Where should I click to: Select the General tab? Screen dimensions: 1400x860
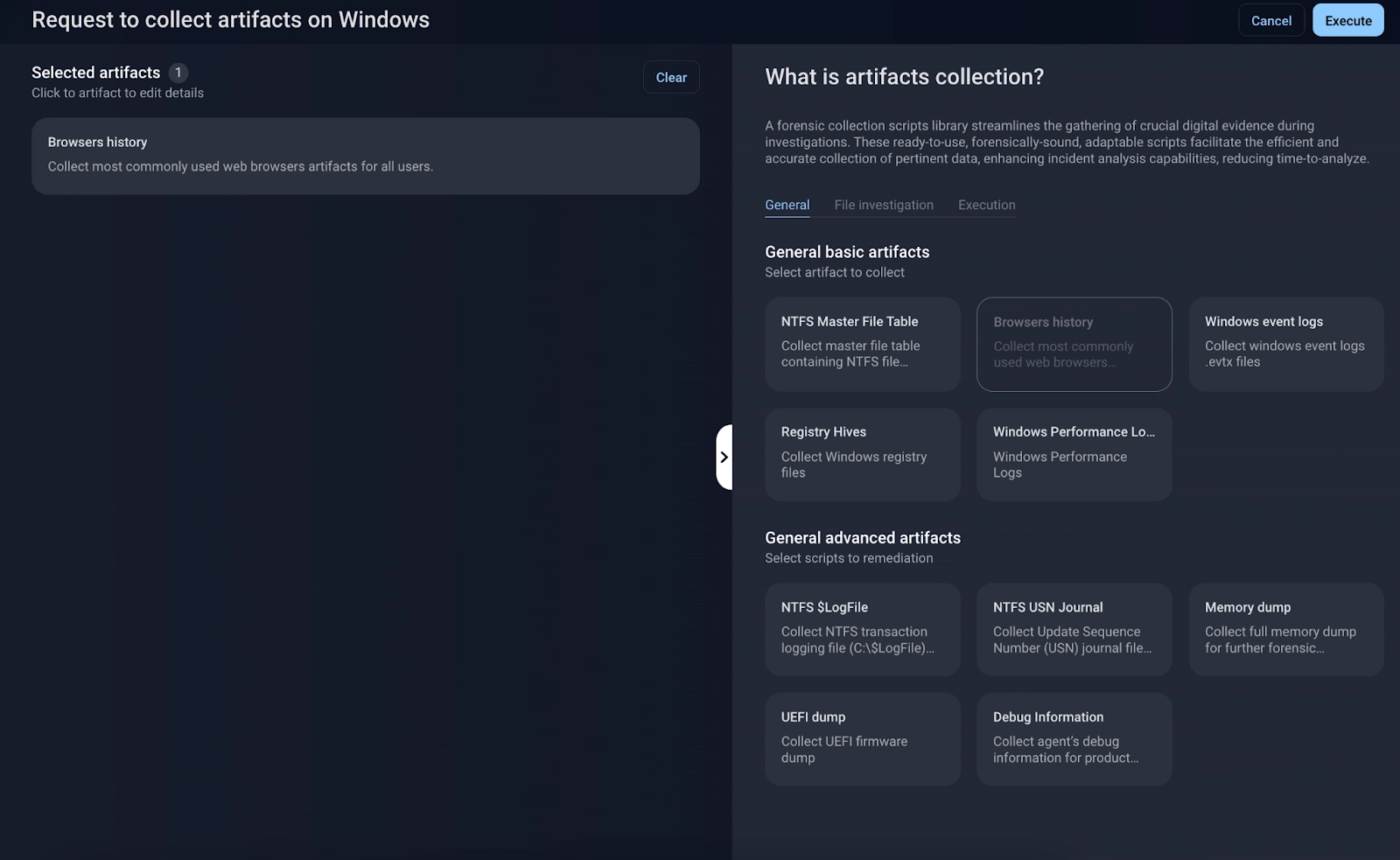pos(787,205)
